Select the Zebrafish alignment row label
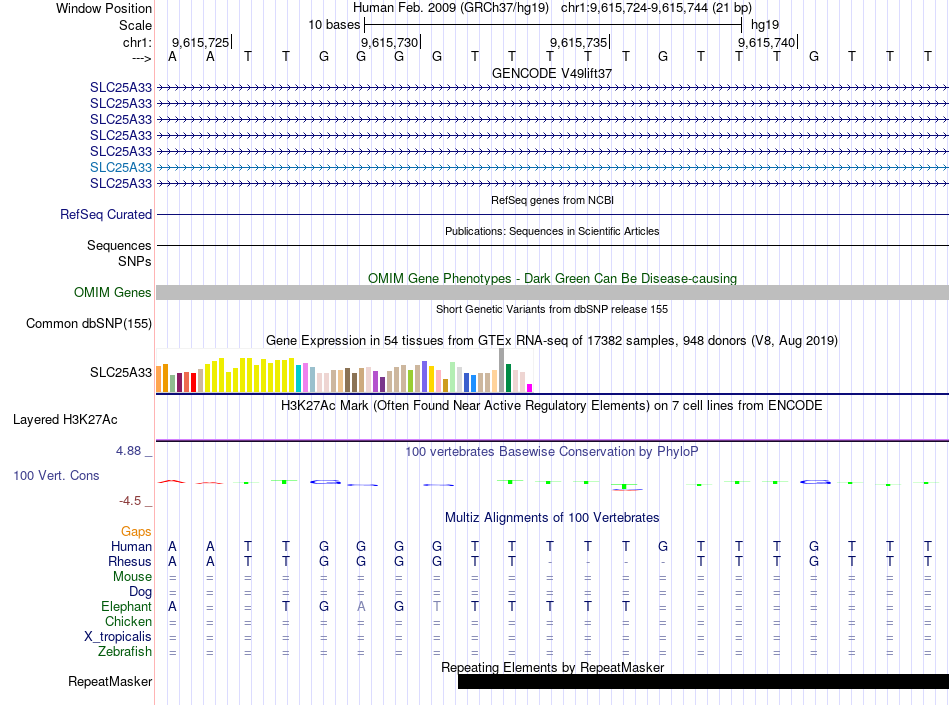 pos(125,651)
